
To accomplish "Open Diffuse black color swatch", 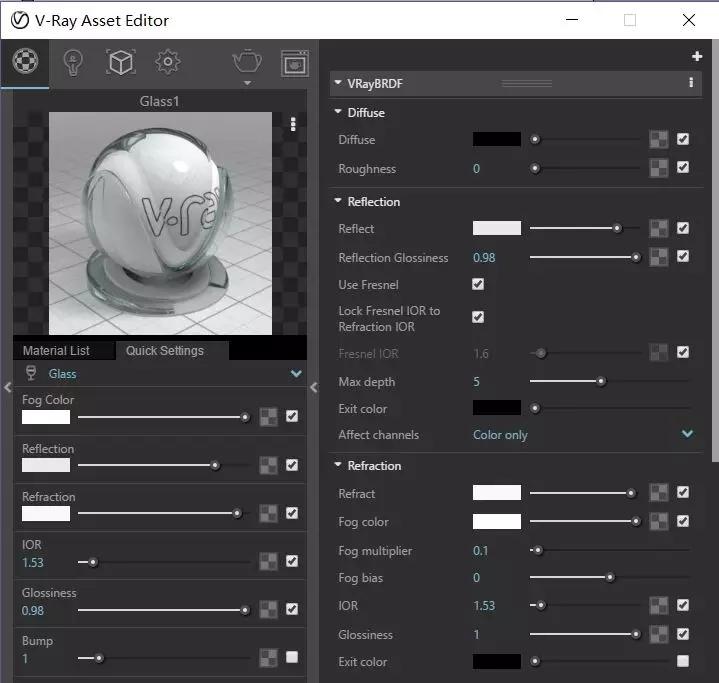I will [x=497, y=139].
